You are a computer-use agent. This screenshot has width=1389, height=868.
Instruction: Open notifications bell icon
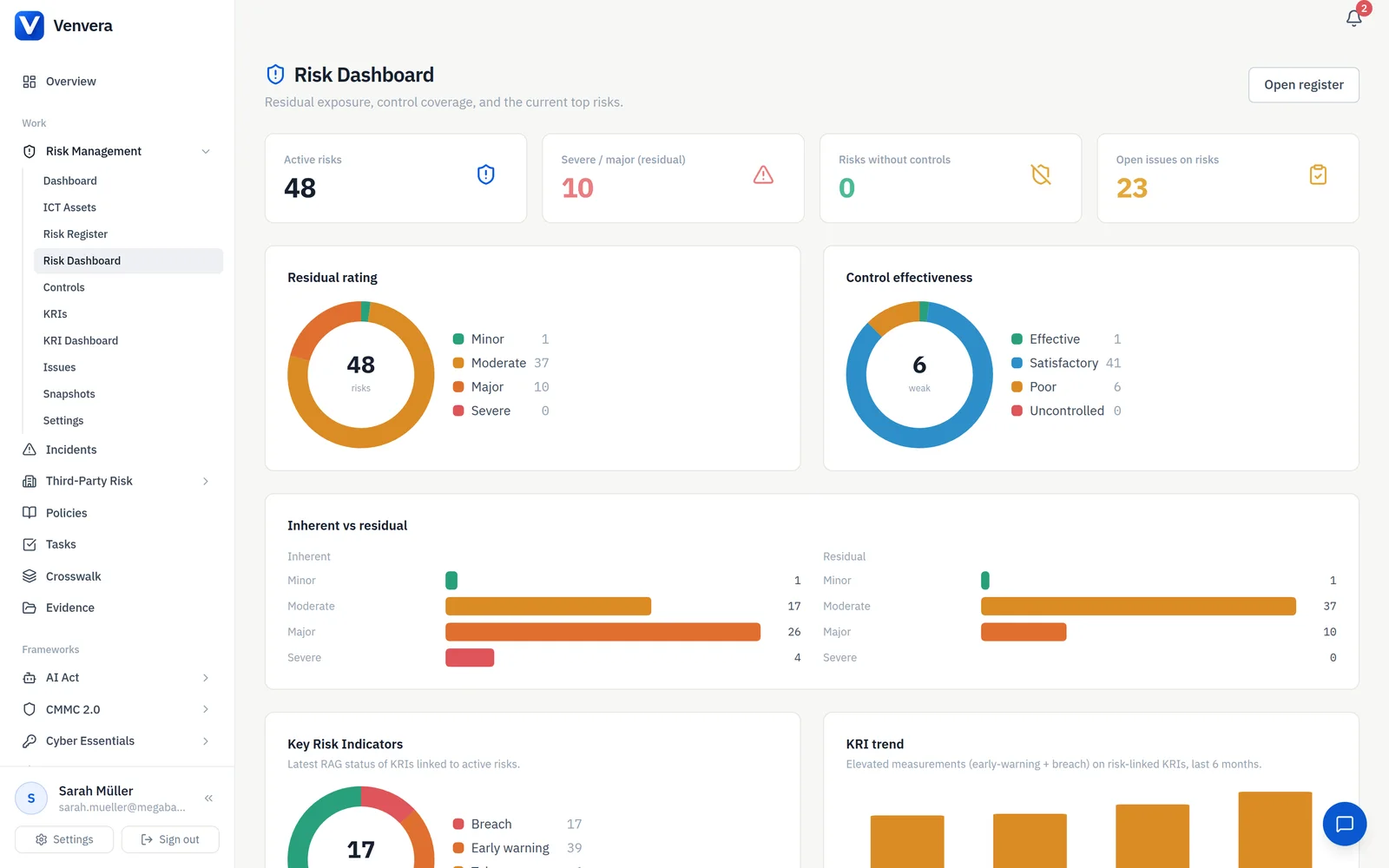click(1353, 18)
